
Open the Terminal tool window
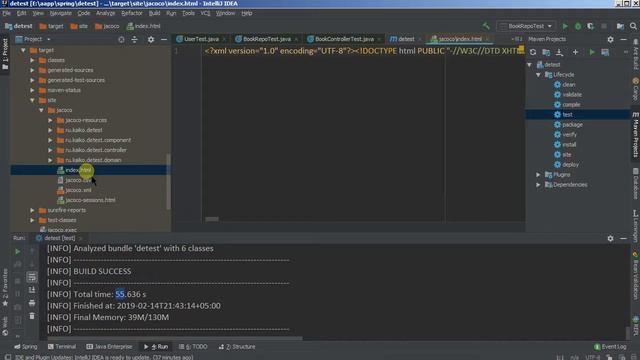62,347
